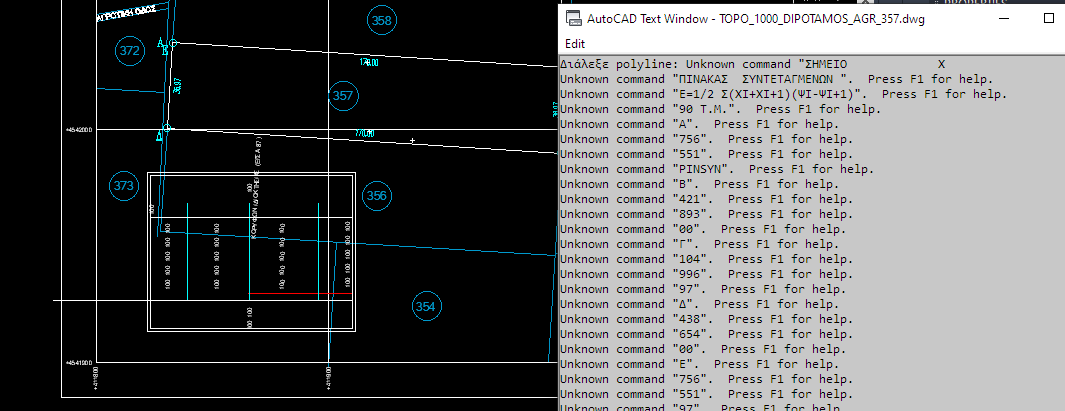The height and width of the screenshot is (411, 1065).
Task: Click the +4541000 grid coordinate label
Action: (x=78, y=363)
